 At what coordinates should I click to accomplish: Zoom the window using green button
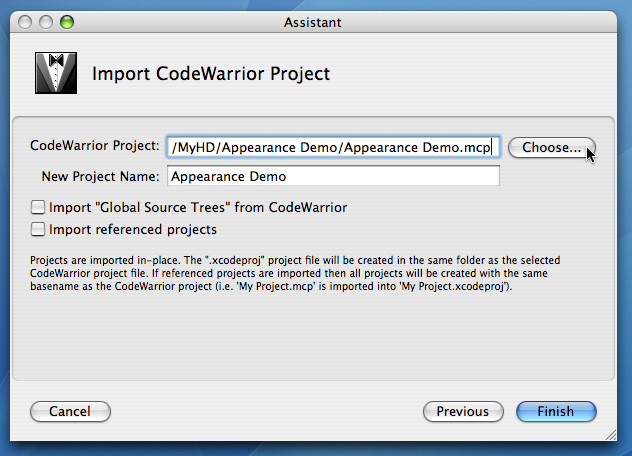[x=67, y=20]
